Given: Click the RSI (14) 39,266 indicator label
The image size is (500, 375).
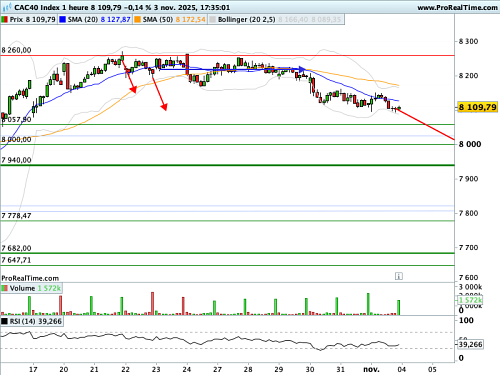Looking at the screenshot, I should (x=36, y=321).
